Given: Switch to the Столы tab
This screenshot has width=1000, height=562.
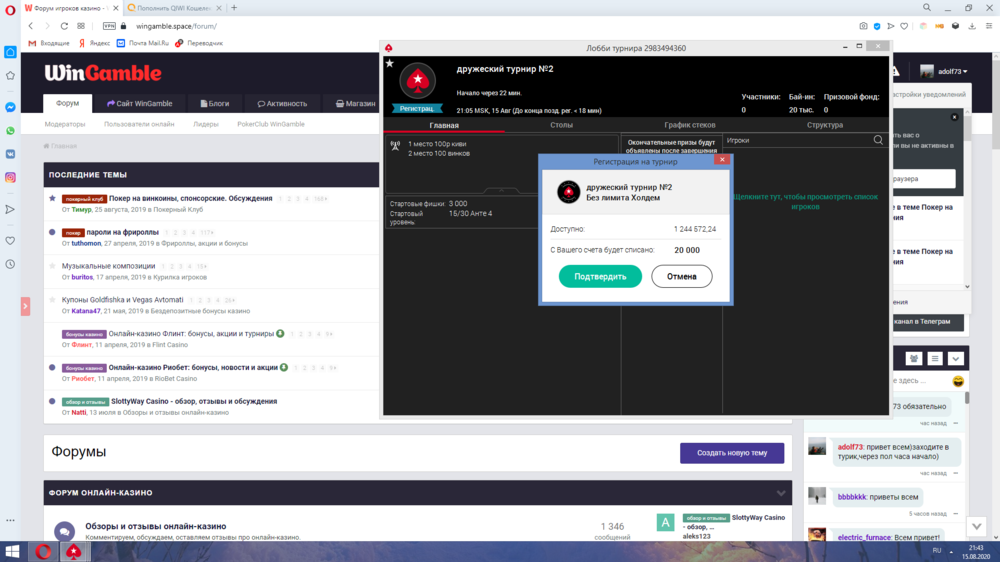Looking at the screenshot, I should [x=561, y=125].
